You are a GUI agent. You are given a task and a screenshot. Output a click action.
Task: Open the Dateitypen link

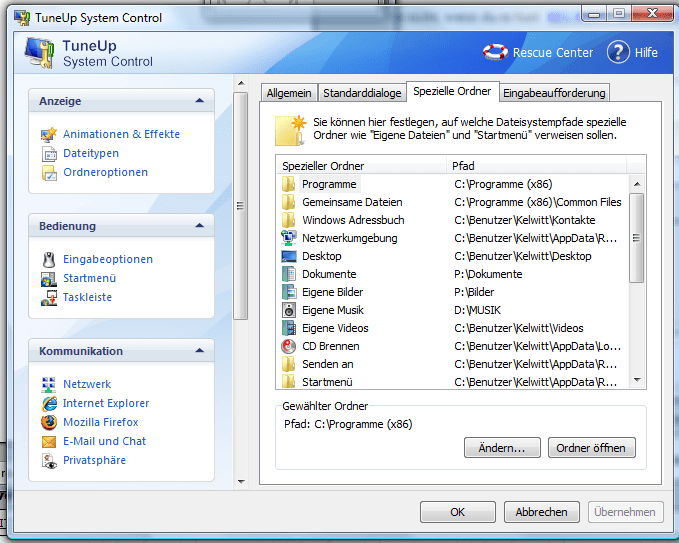tap(91, 153)
